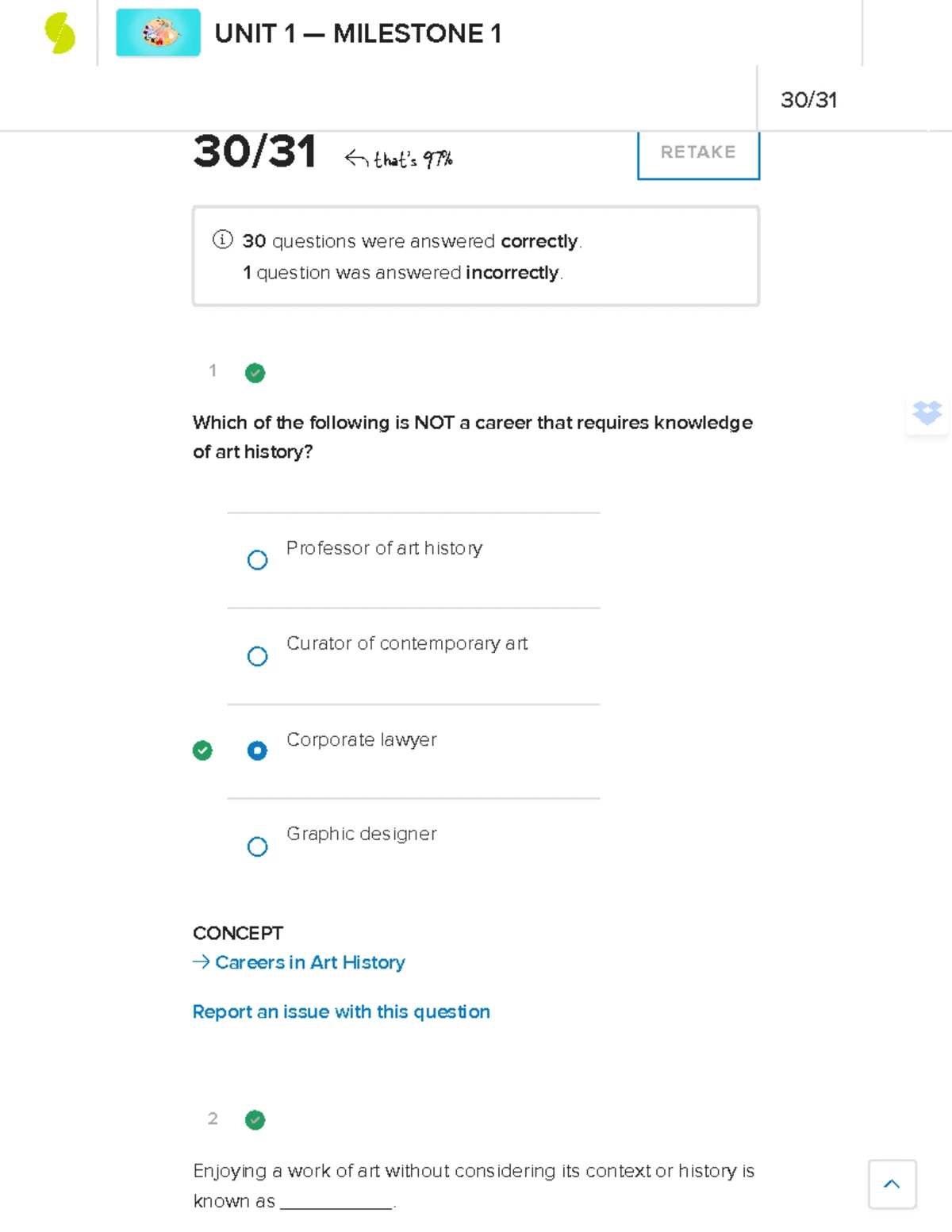The width and height of the screenshot is (952, 1232).
Task: Click the 30/31 score display
Action: click(255, 153)
